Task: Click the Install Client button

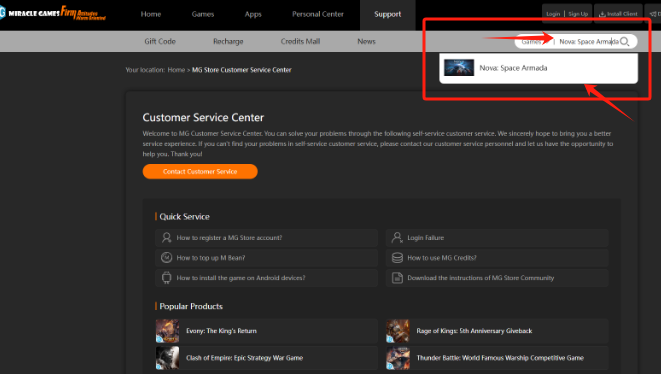Action: tap(618, 14)
